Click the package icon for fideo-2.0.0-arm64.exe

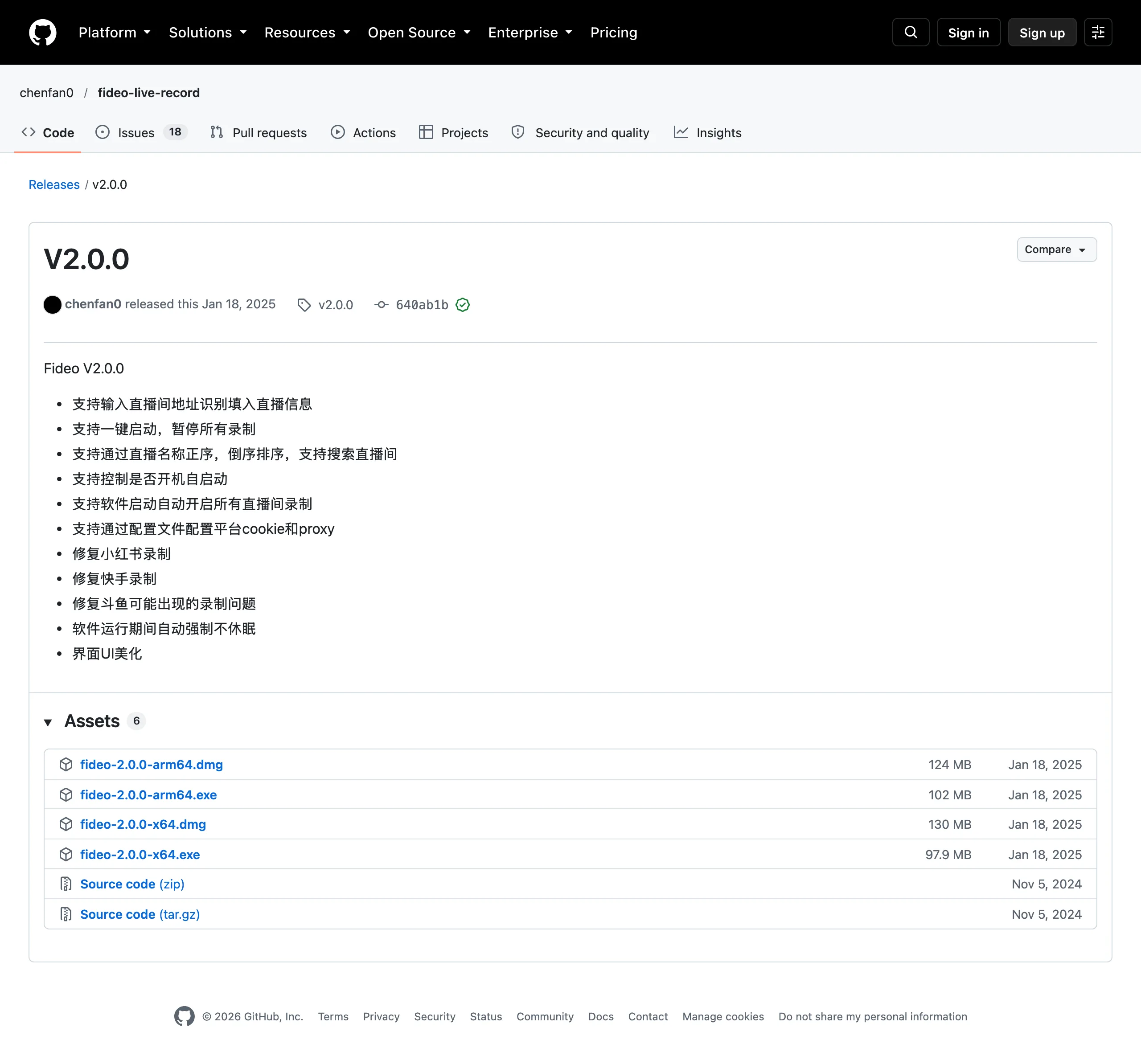click(66, 794)
